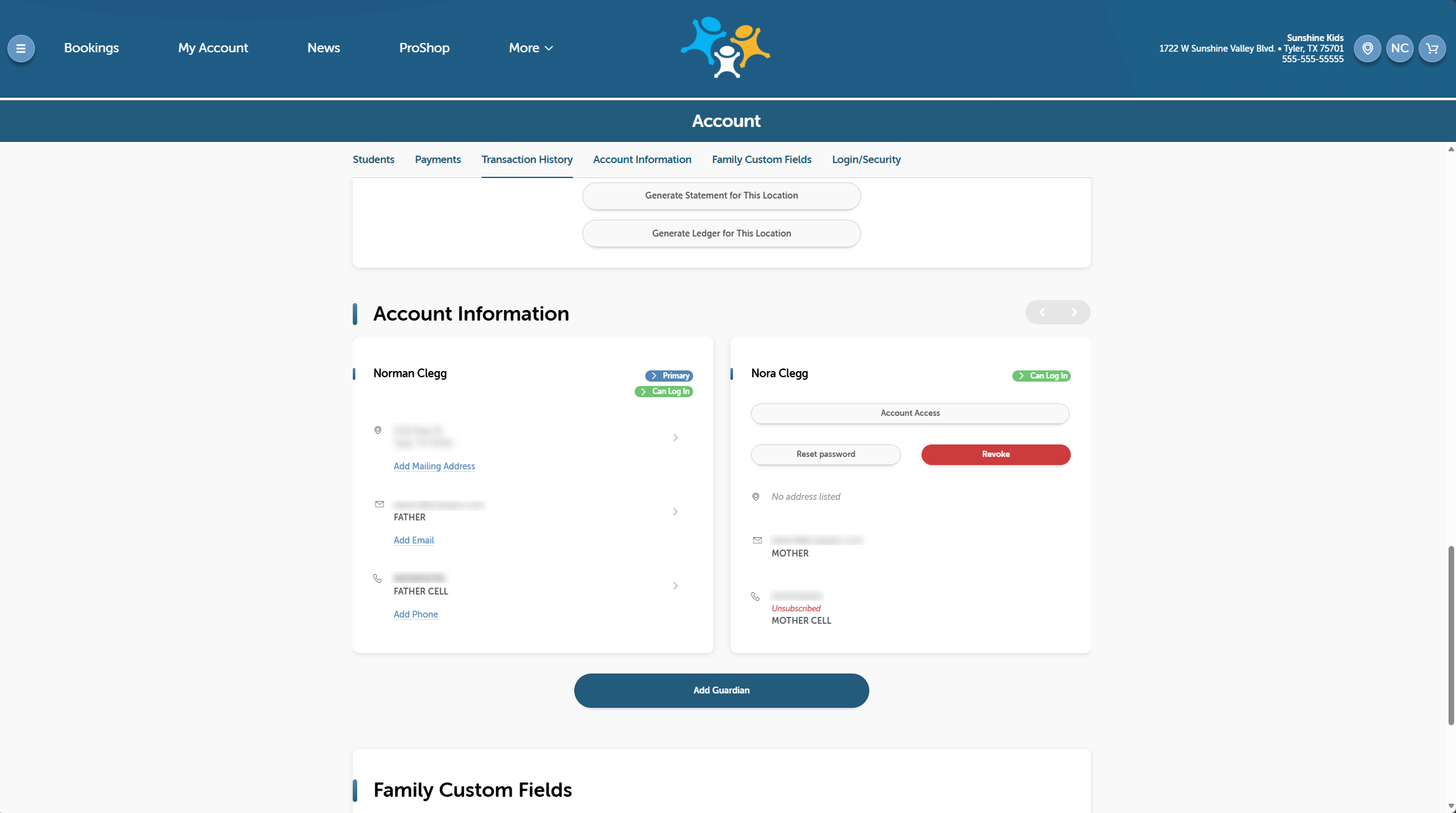
Task: Click Generate Statement for This Location
Action: point(722,195)
